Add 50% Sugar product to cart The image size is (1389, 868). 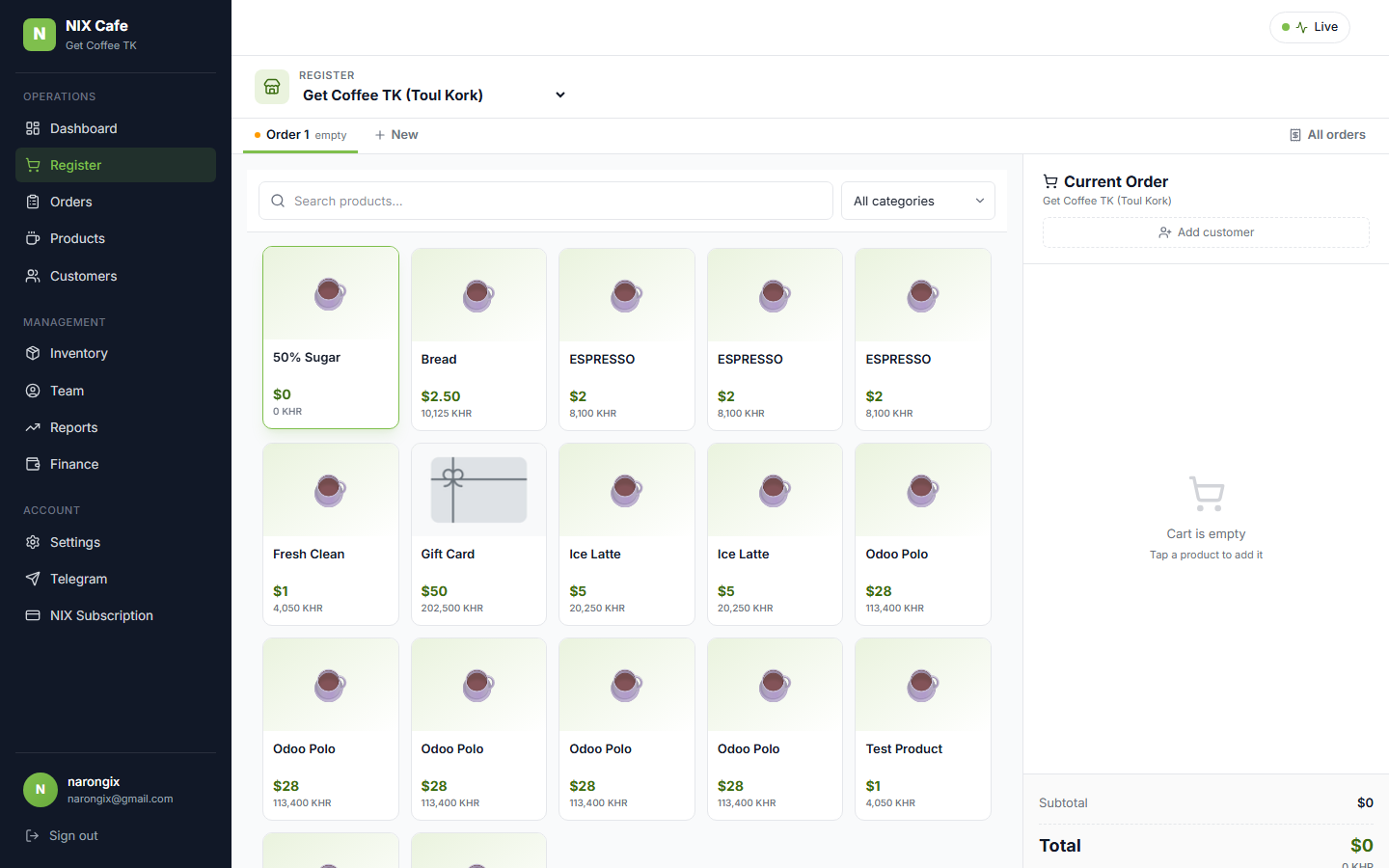coord(331,338)
